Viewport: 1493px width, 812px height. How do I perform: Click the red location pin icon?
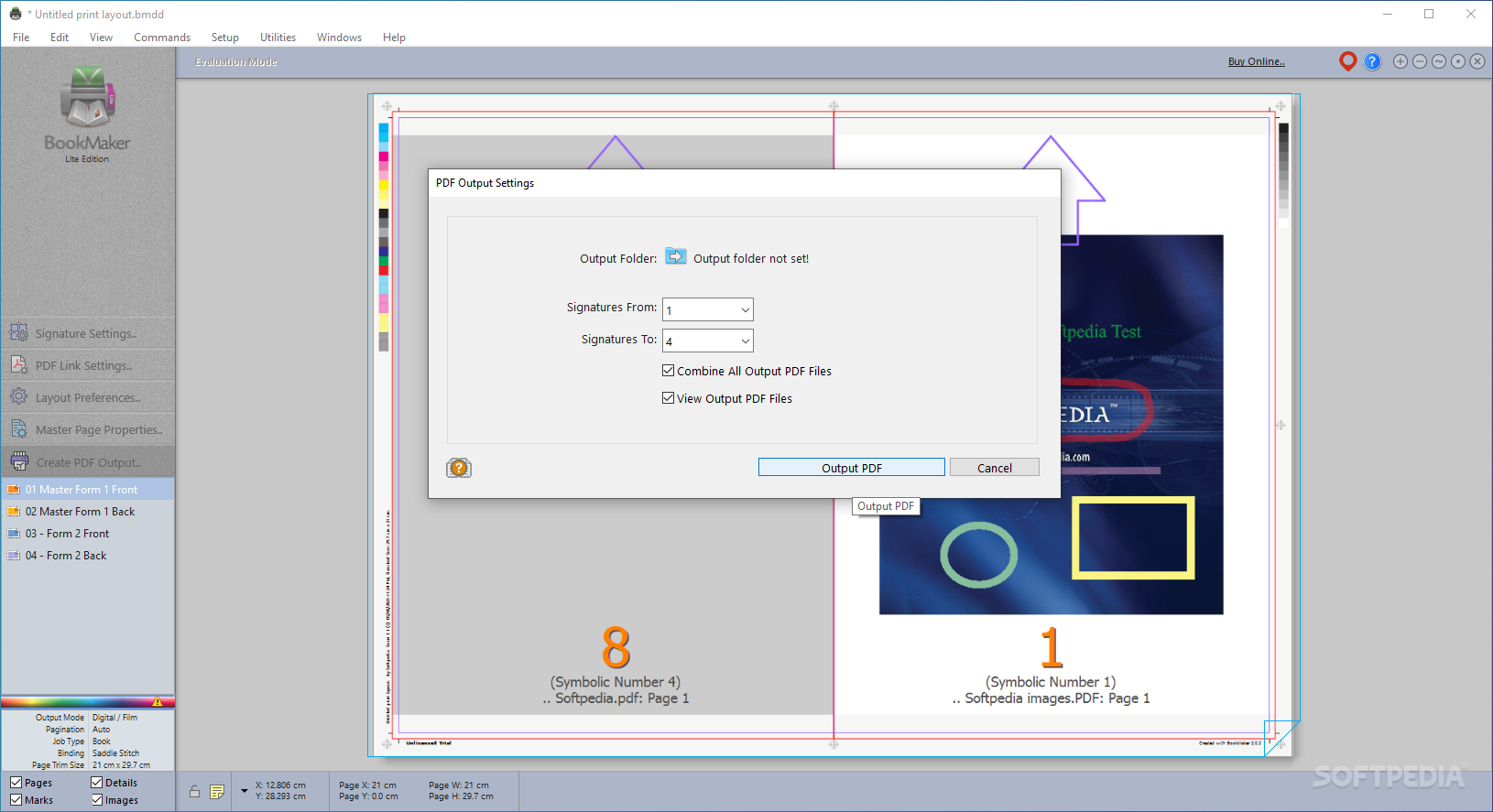1347,61
